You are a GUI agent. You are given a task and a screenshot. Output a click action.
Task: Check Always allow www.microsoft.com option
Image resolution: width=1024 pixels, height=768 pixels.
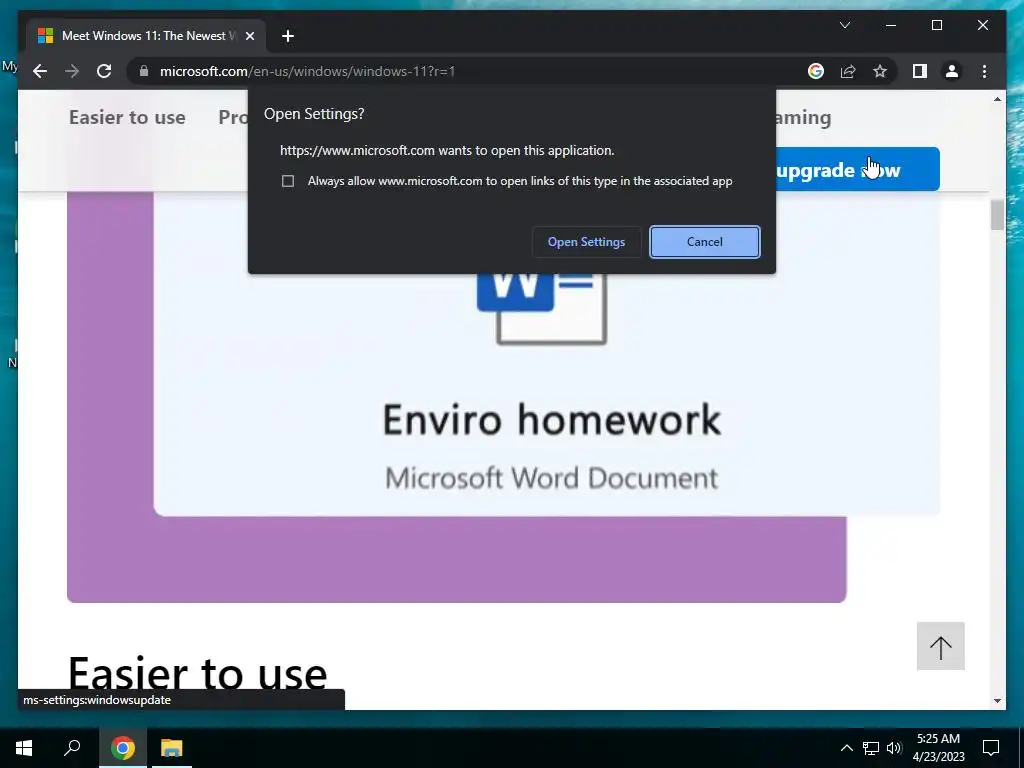(287, 181)
